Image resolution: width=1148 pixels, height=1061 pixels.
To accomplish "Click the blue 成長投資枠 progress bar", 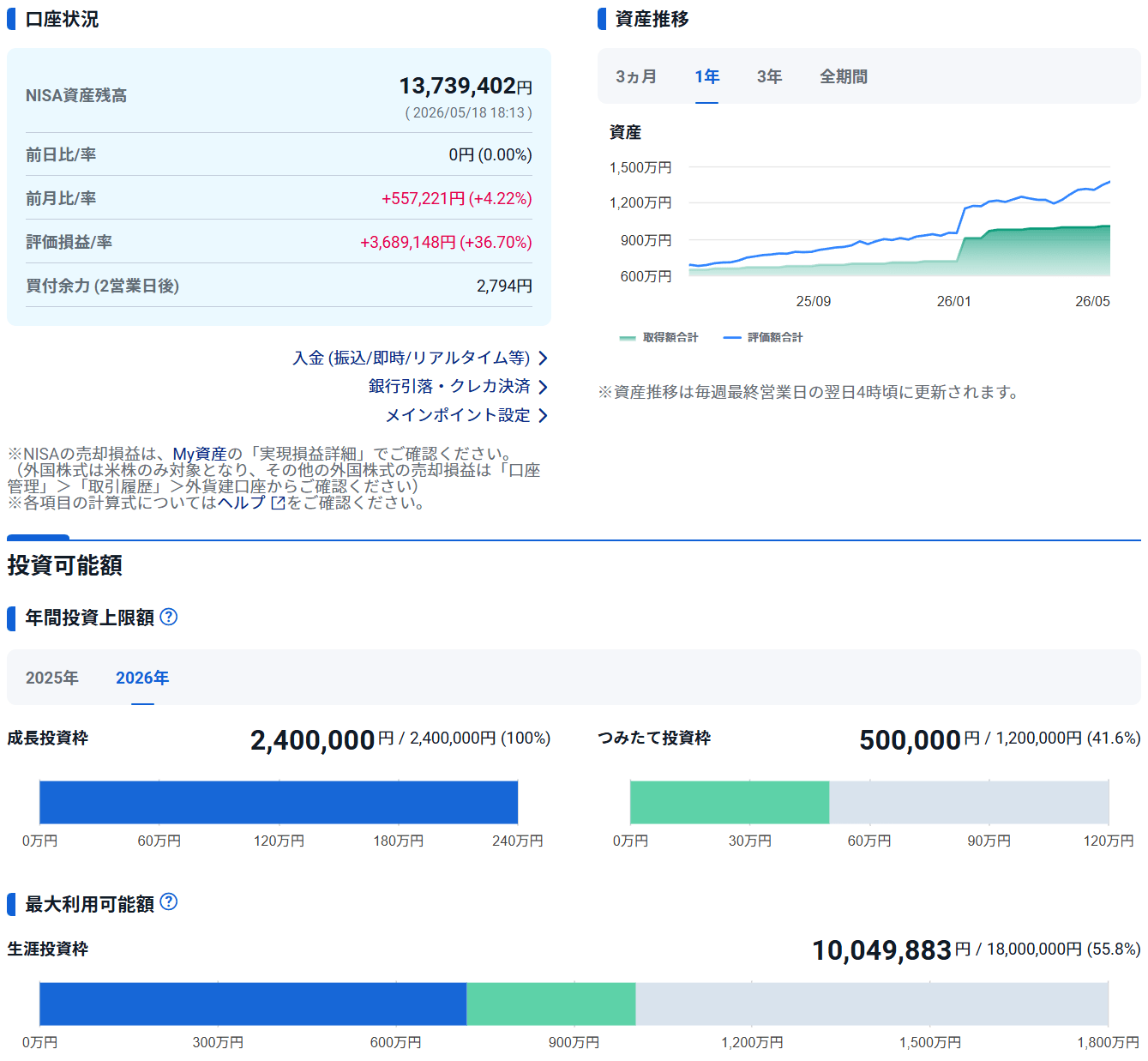I will coord(279,803).
